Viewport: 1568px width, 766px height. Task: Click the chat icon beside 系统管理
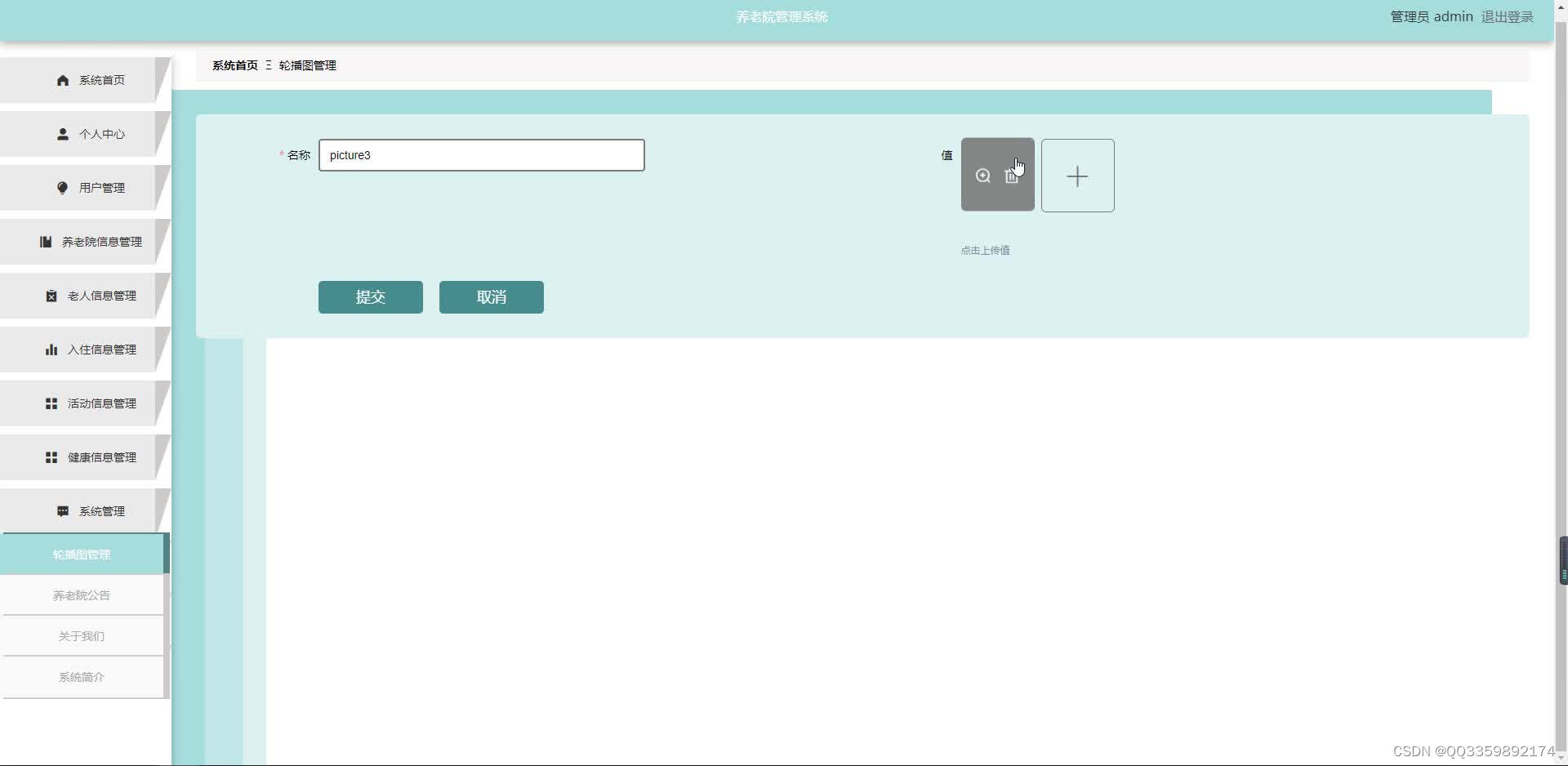coord(63,511)
